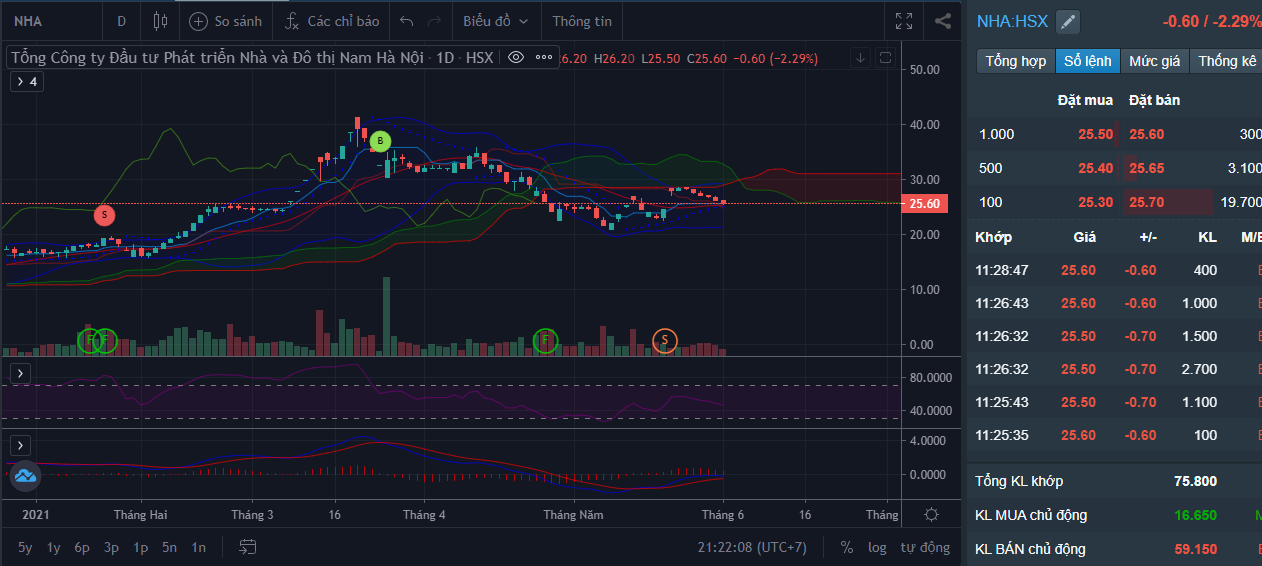Switch to the Tổng hợp tab
The height and width of the screenshot is (566, 1262).
(x=1015, y=61)
